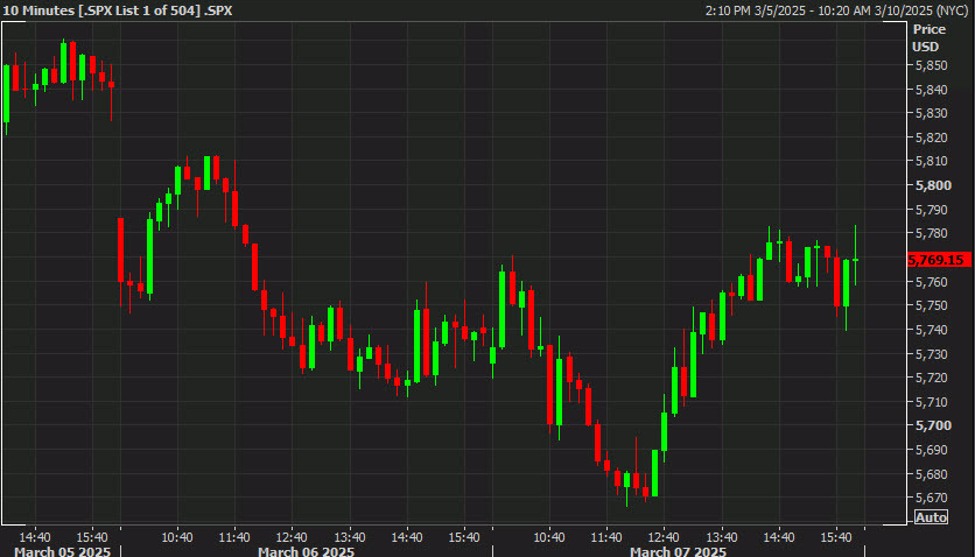Click the 'March 05 2025' date label

[62, 551]
